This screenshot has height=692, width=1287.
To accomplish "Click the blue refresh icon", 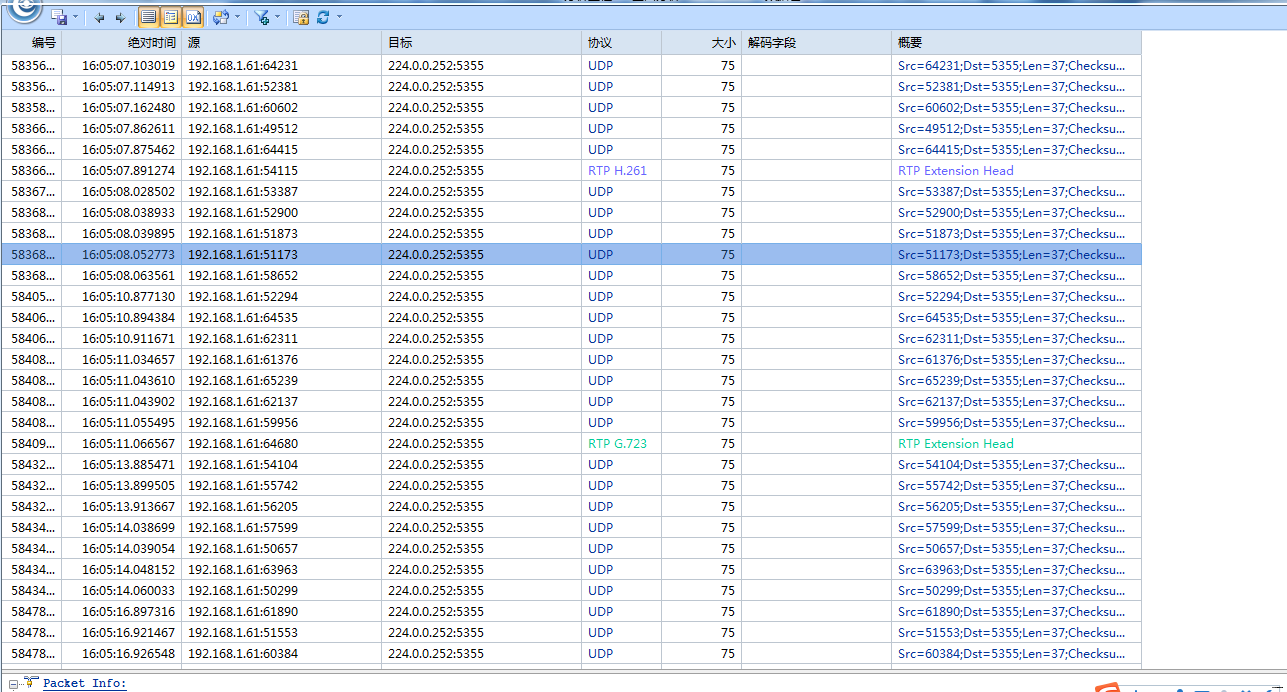I will [x=323, y=17].
